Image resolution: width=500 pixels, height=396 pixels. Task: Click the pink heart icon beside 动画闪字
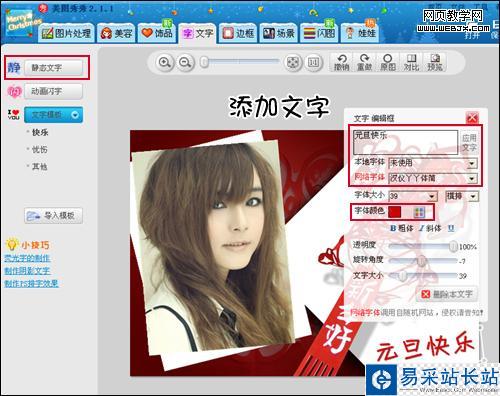(x=14, y=91)
